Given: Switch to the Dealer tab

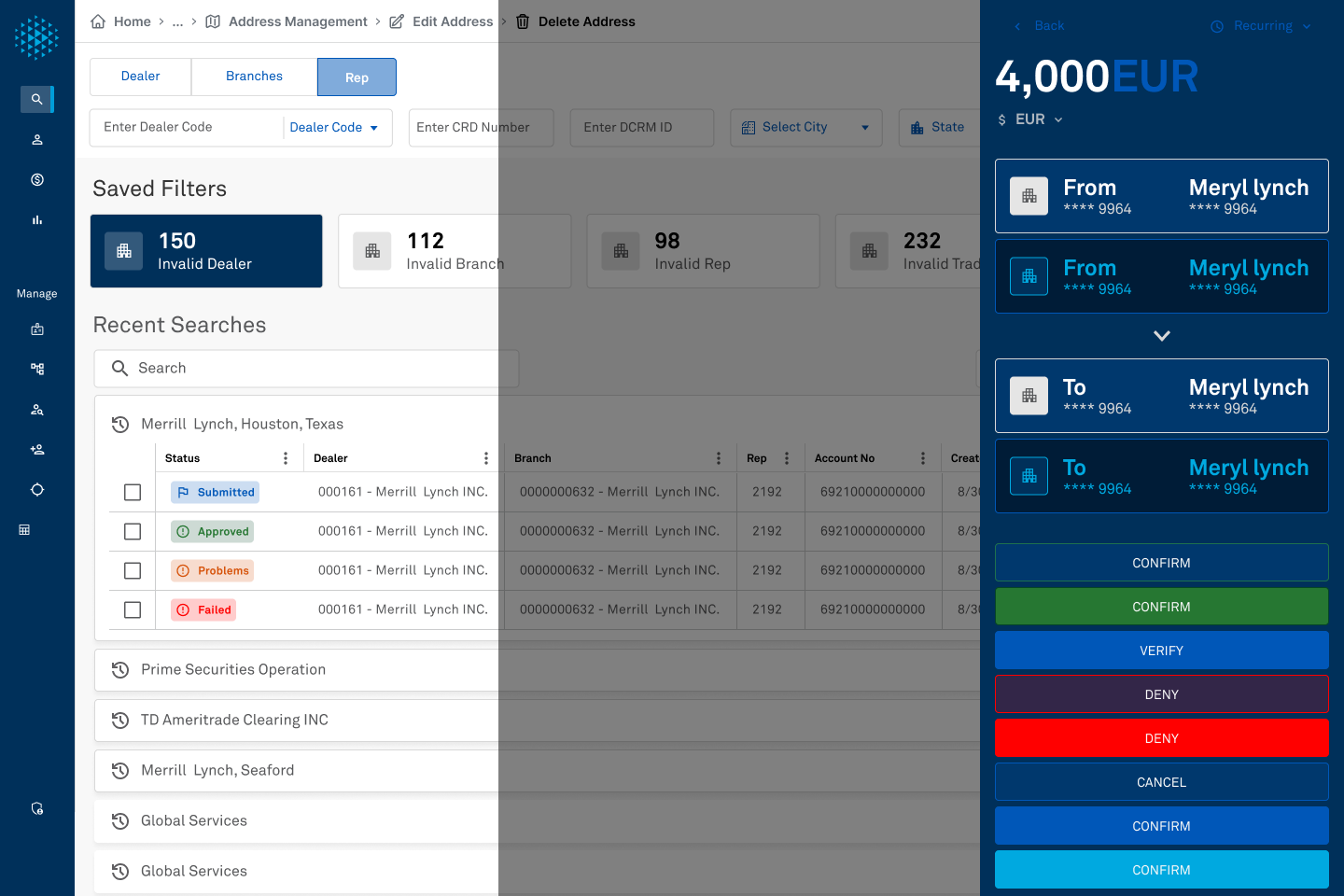Looking at the screenshot, I should [x=140, y=77].
